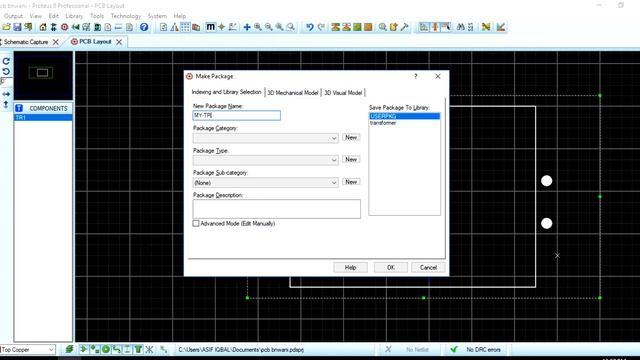This screenshot has width=640, height=360.
Task: Click the dialog question mark help button
Action: pyautogui.click(x=416, y=76)
